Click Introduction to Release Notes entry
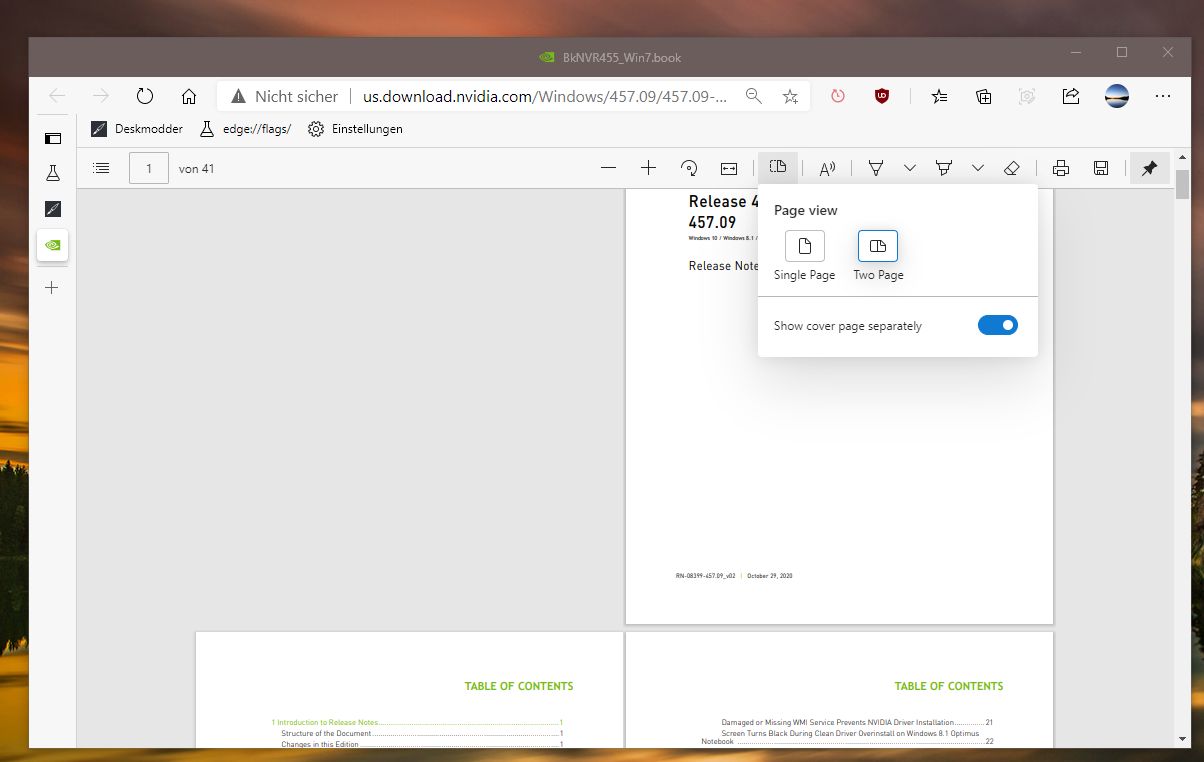Screen dimensions: 1204x762 [x=418, y=722]
